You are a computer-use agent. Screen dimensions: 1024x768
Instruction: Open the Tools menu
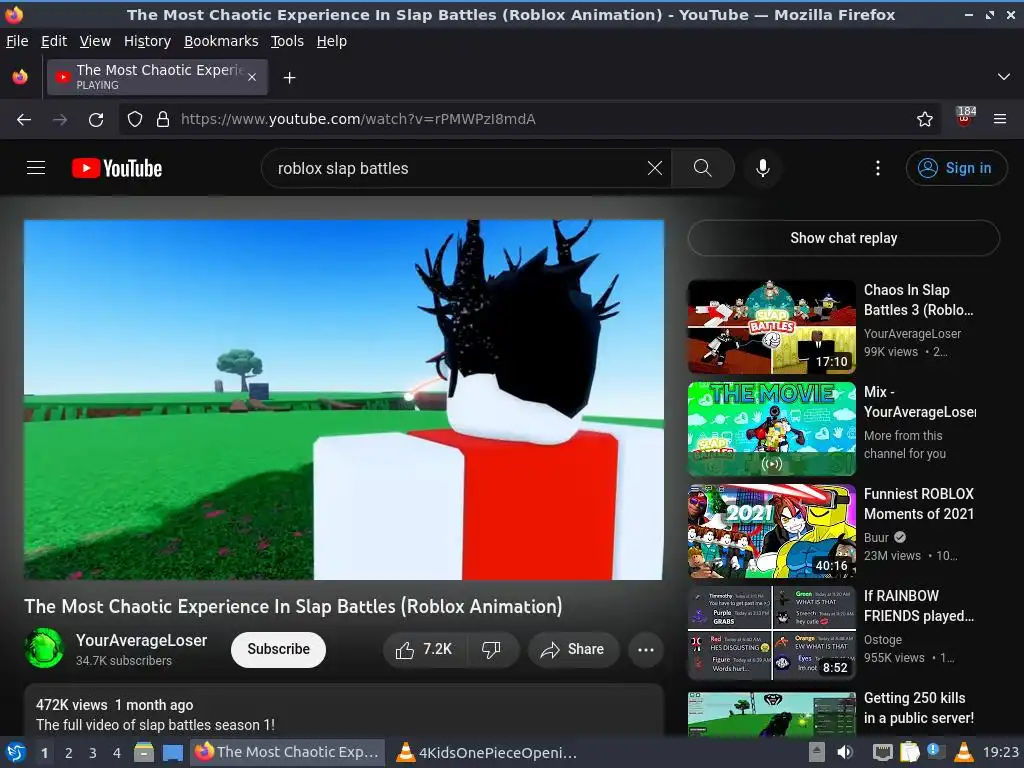point(287,41)
